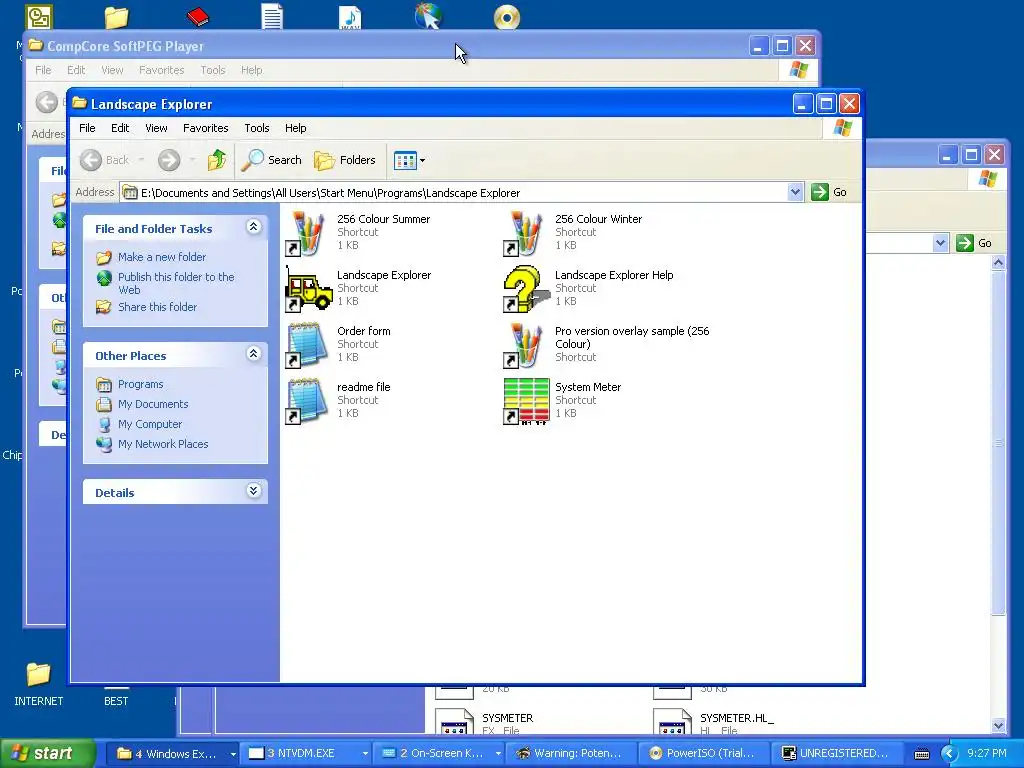Launch the Landscape Explorer jeep shortcut icon
The width and height of the screenshot is (1024, 768).
(x=308, y=289)
